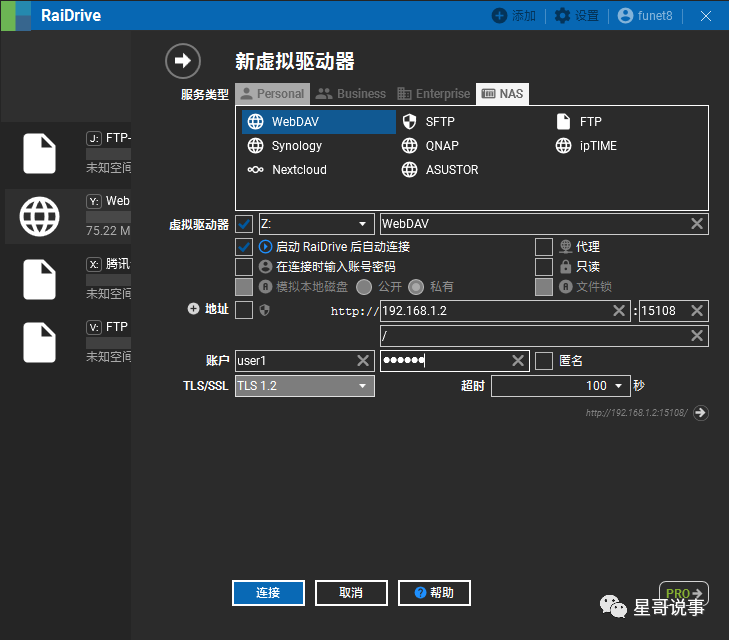The image size is (729, 640).
Task: Select the SFTP service type
Action: click(x=440, y=122)
